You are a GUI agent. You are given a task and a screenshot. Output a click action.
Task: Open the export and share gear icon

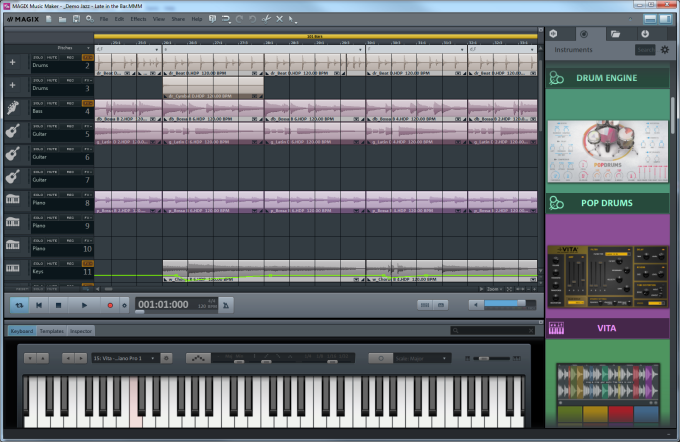tap(90, 19)
